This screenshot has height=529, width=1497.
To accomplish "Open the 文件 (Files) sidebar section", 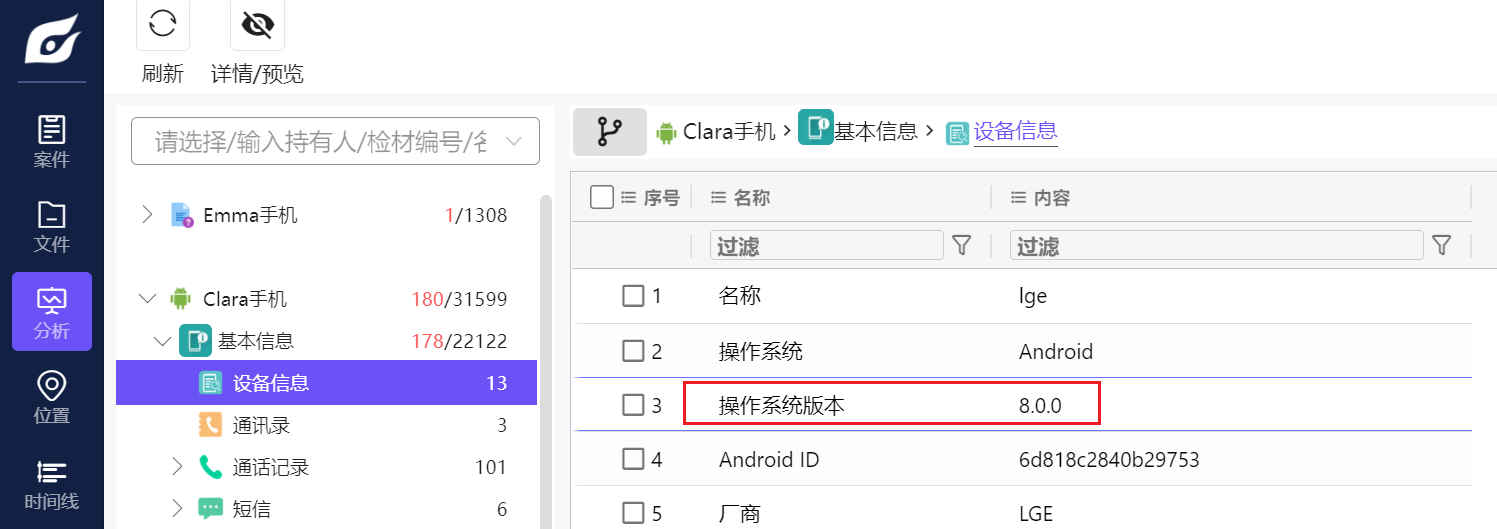I will [x=52, y=226].
